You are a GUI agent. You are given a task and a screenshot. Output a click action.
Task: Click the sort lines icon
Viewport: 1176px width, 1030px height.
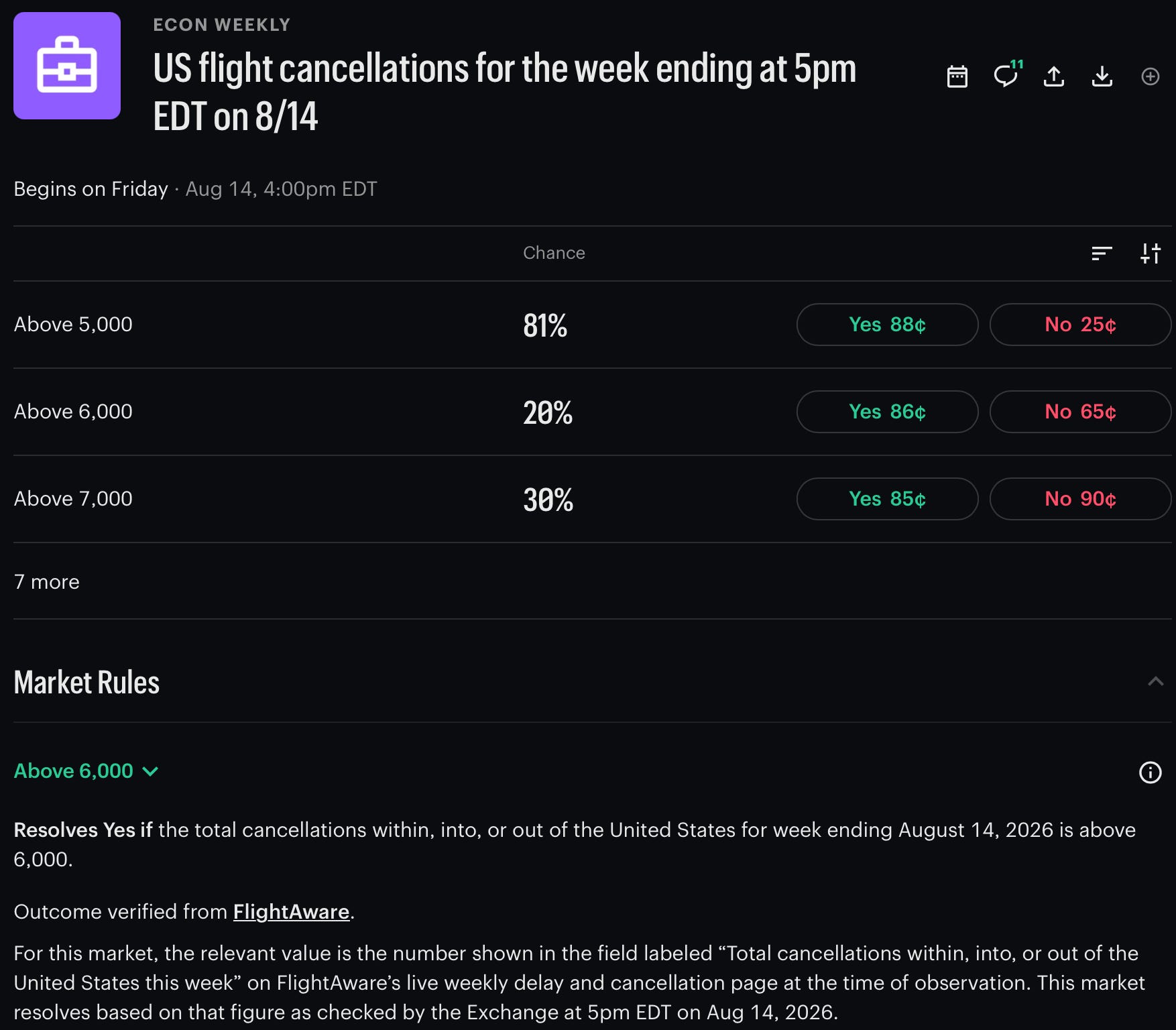(x=1102, y=253)
